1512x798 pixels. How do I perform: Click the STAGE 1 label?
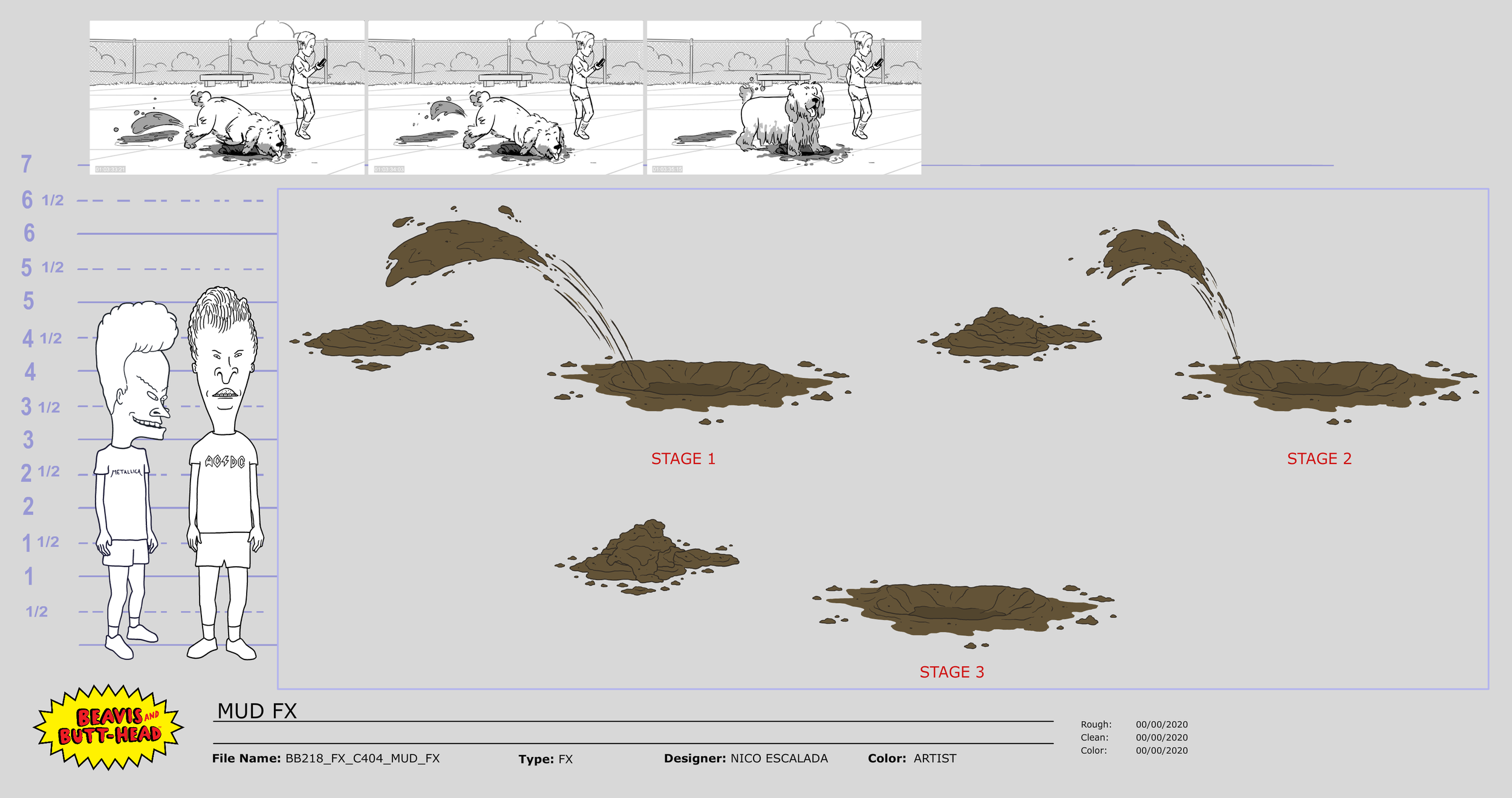coord(683,459)
